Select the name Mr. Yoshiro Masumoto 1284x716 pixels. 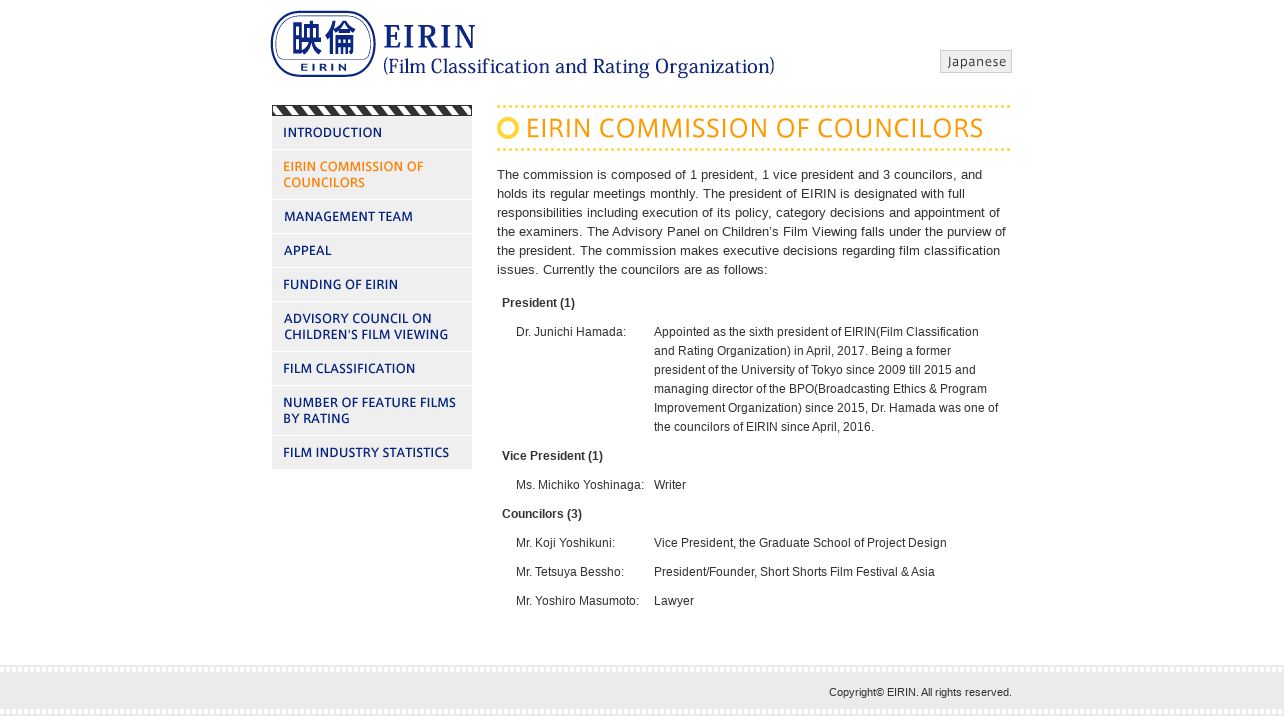[x=577, y=601]
